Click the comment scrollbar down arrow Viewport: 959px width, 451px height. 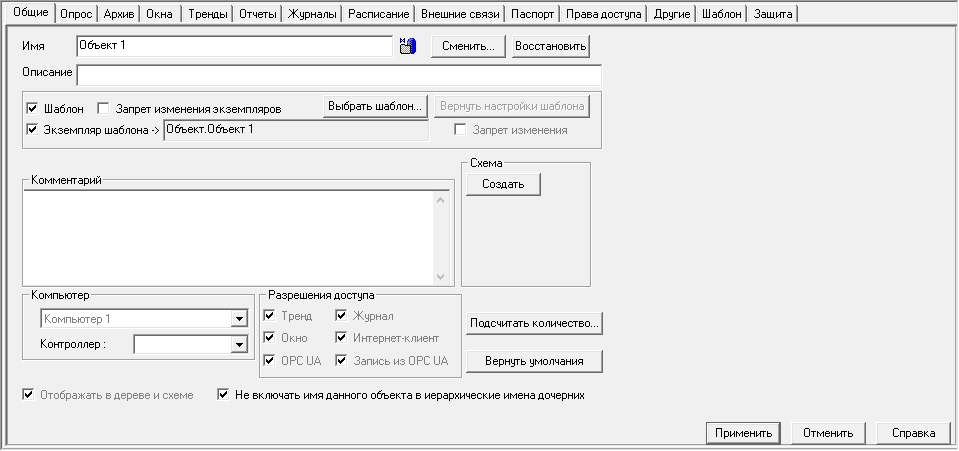pos(441,277)
